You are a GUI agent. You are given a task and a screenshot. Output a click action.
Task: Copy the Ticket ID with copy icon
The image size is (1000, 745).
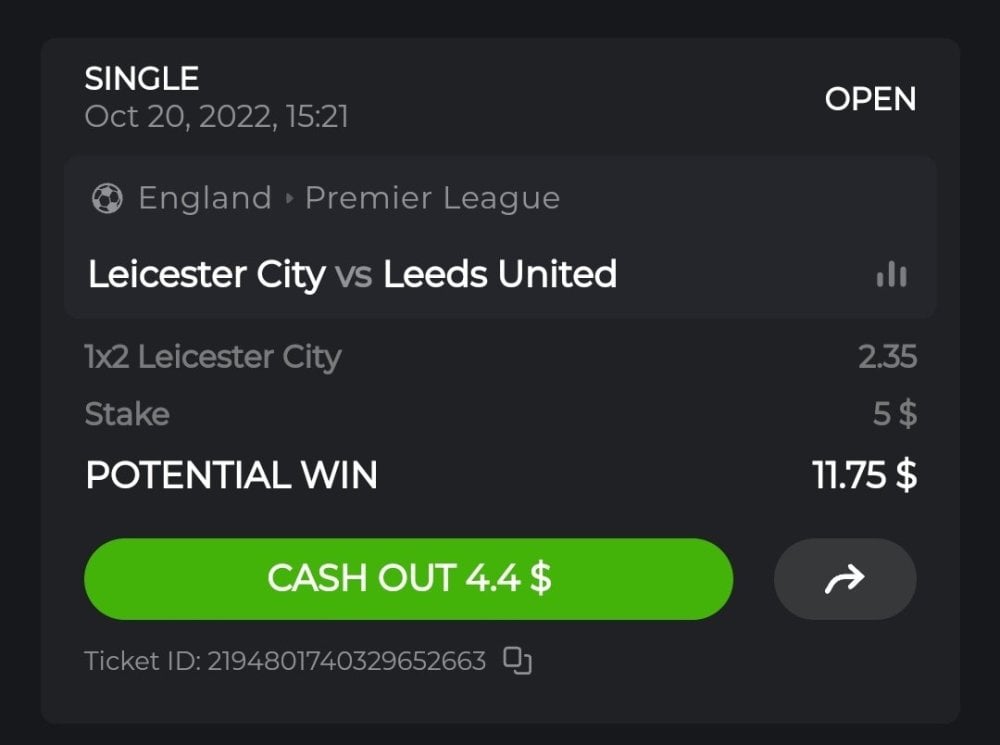[517, 660]
